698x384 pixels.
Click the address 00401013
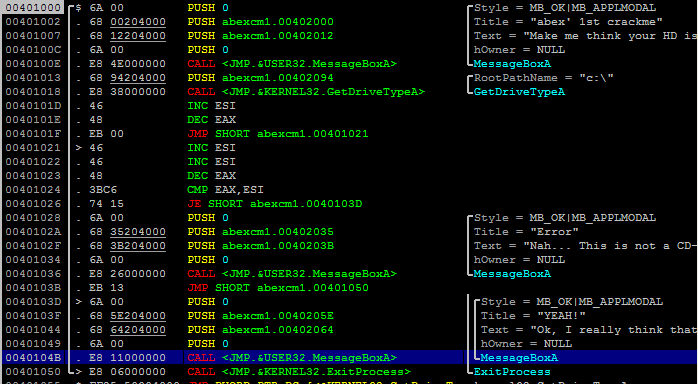click(33, 78)
